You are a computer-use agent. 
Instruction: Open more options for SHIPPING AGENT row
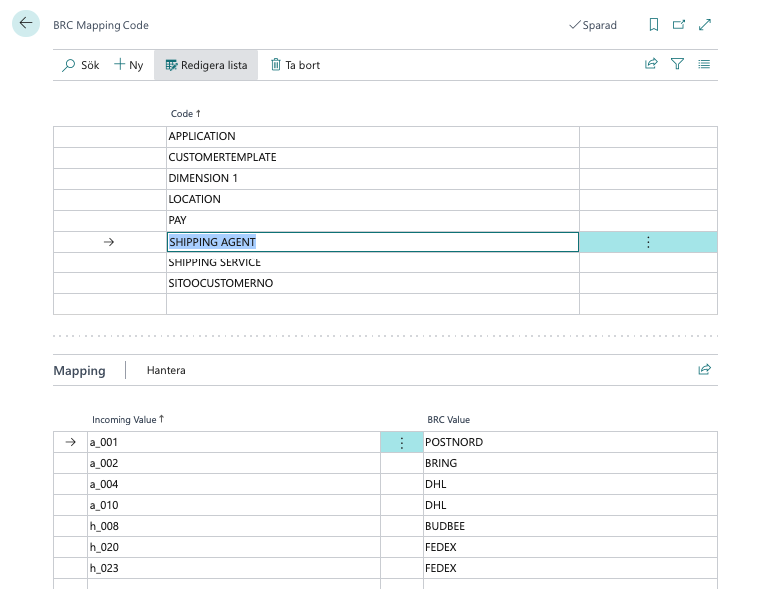[648, 242]
